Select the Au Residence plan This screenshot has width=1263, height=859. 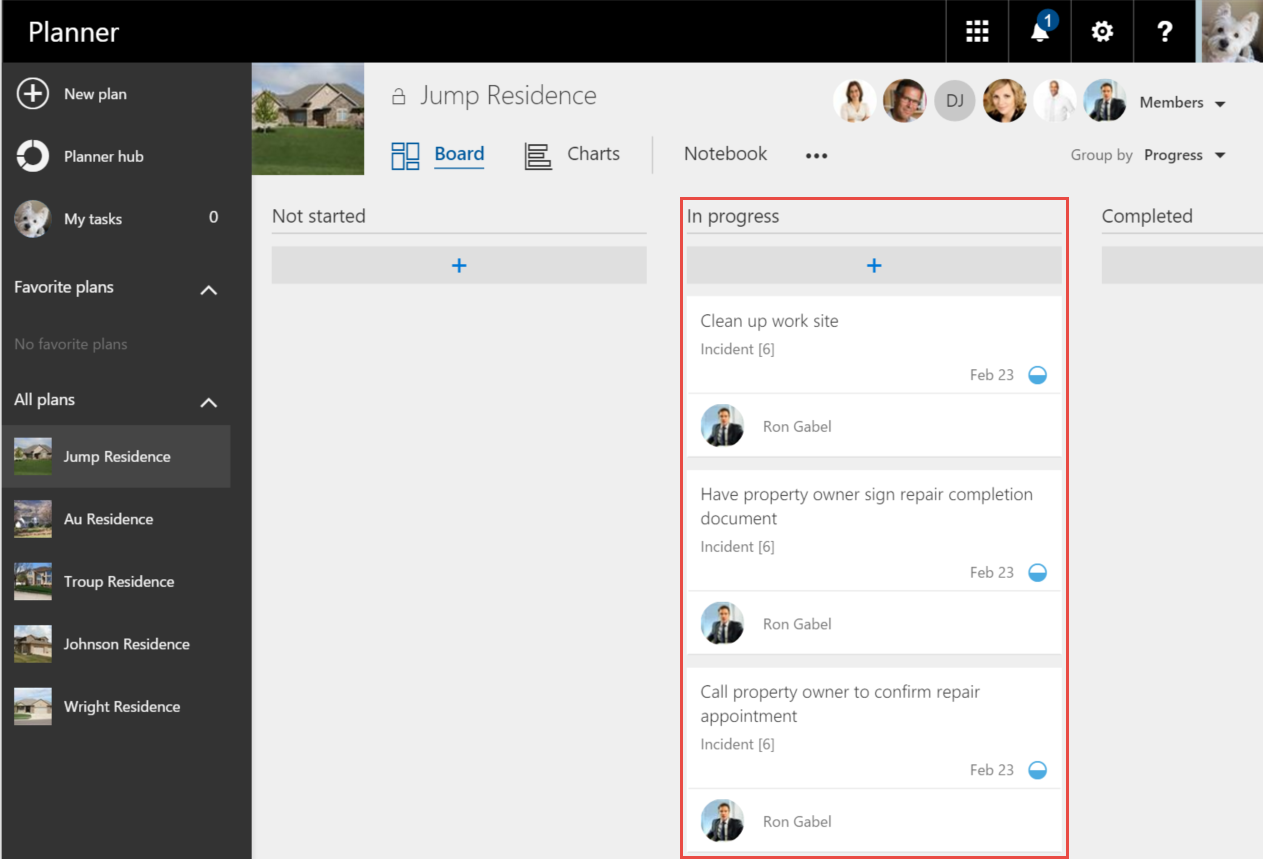click(110, 518)
